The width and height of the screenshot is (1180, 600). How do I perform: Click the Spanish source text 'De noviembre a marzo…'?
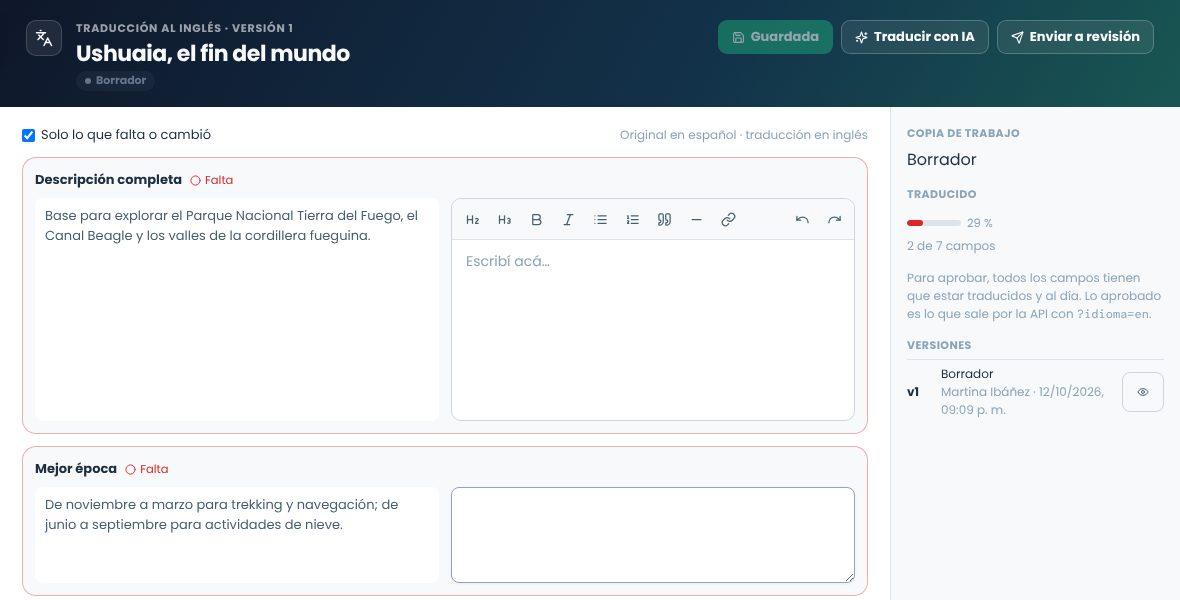(221, 515)
